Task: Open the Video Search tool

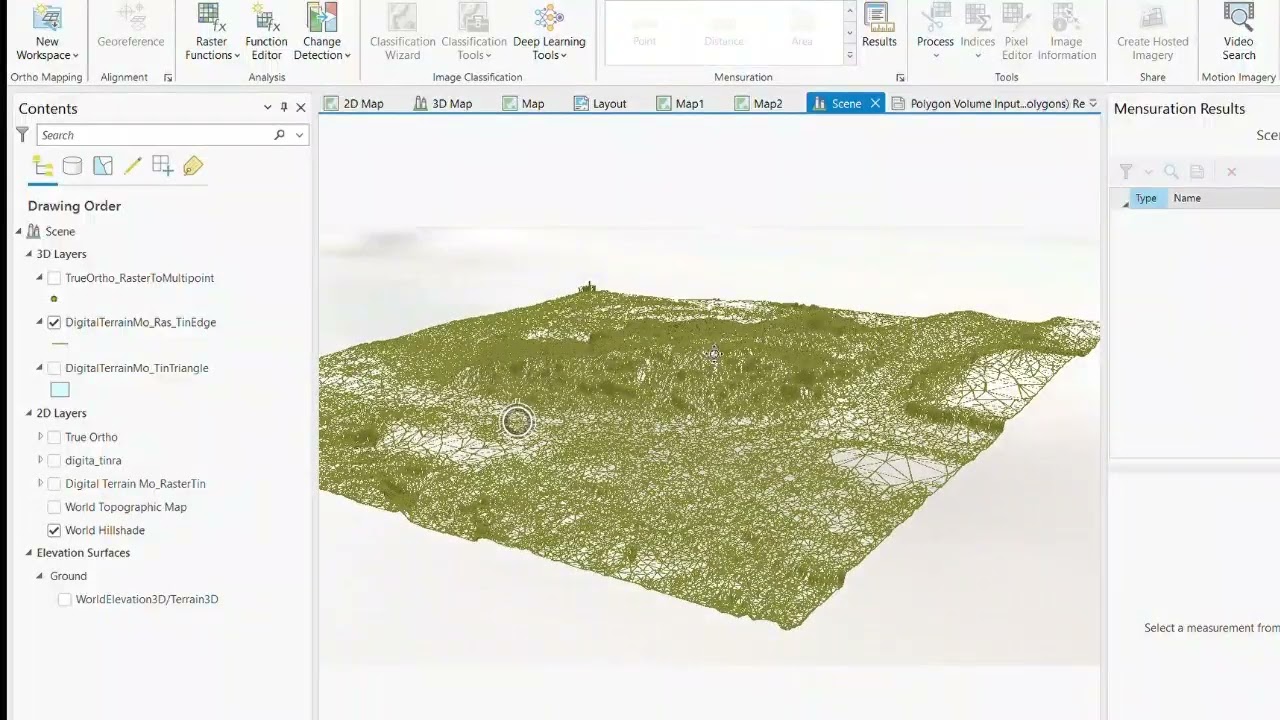Action: click(x=1238, y=34)
